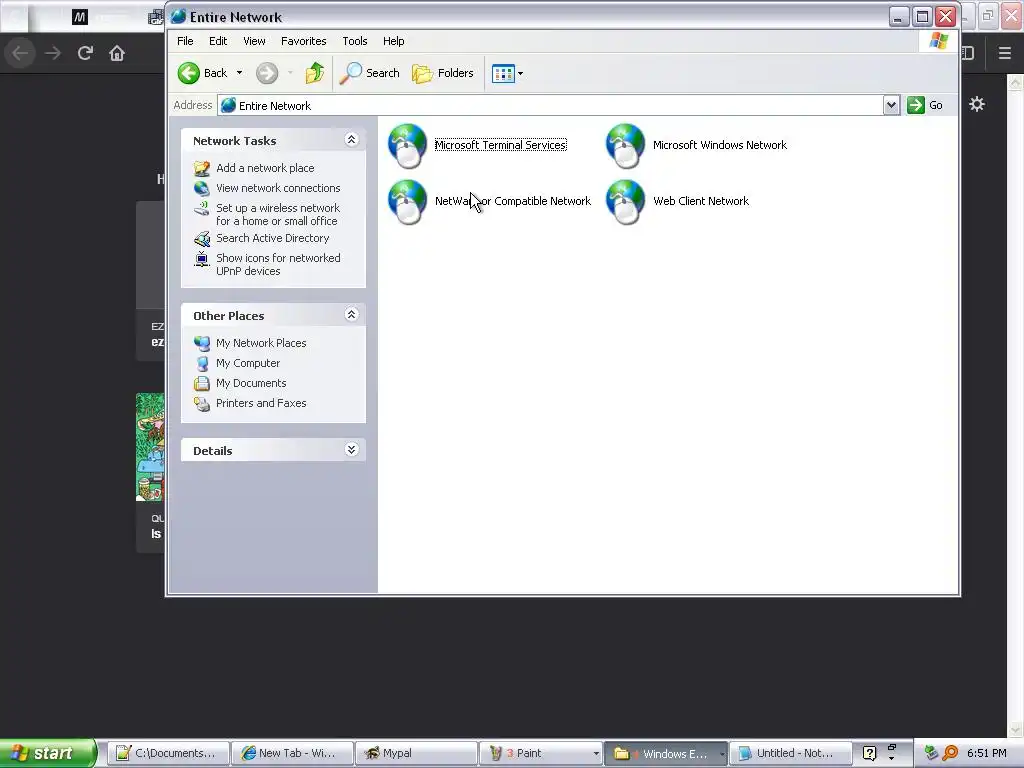Open the Paint taskbar group
The width and height of the screenshot is (1024, 768).
[x=541, y=754]
